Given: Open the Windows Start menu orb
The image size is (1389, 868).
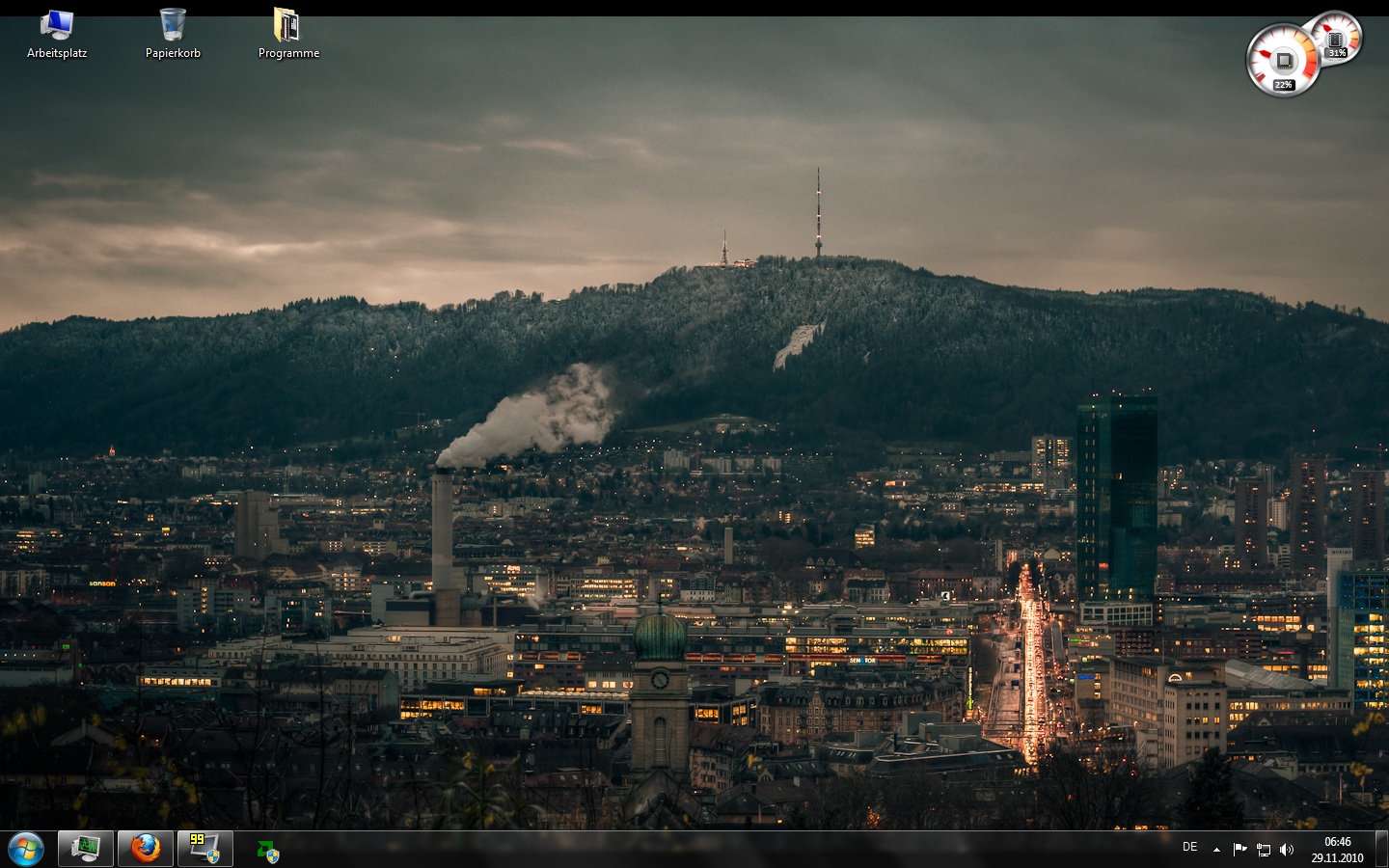Looking at the screenshot, I should click(x=26, y=849).
